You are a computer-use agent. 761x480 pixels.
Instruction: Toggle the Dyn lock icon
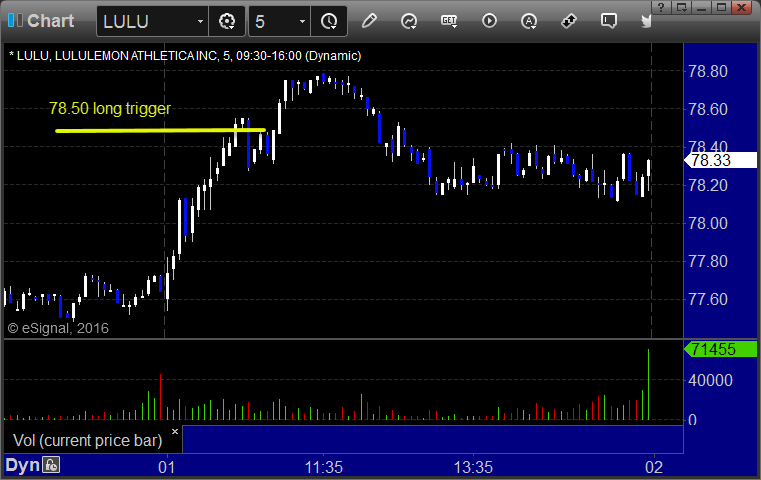(51, 465)
